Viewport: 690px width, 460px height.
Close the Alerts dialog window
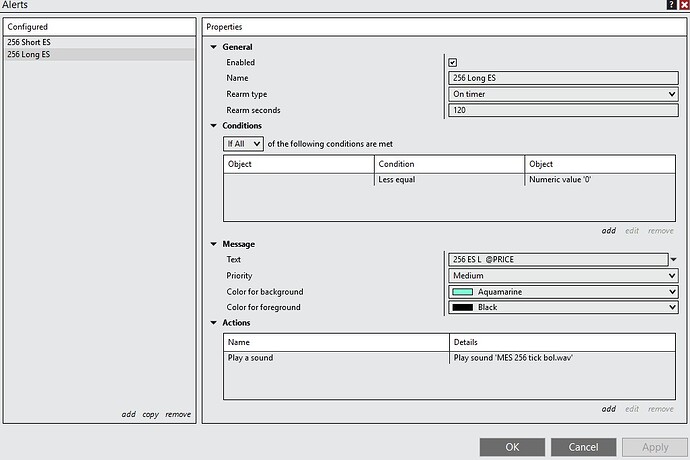click(x=684, y=5)
